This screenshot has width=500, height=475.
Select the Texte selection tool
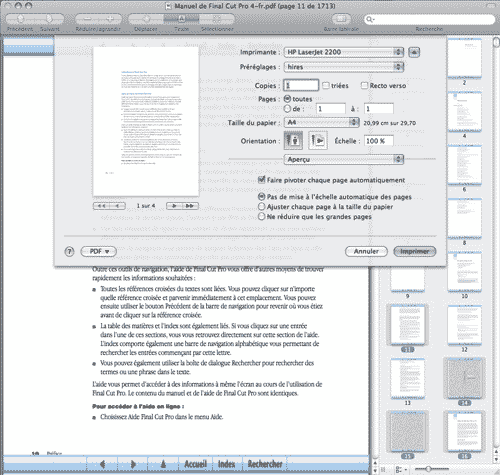coord(181,18)
